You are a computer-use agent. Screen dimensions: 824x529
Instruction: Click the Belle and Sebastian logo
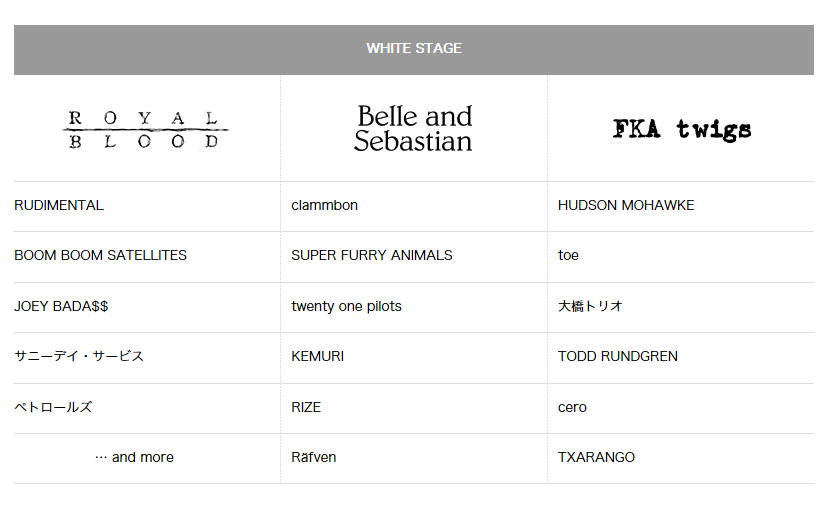tap(414, 129)
